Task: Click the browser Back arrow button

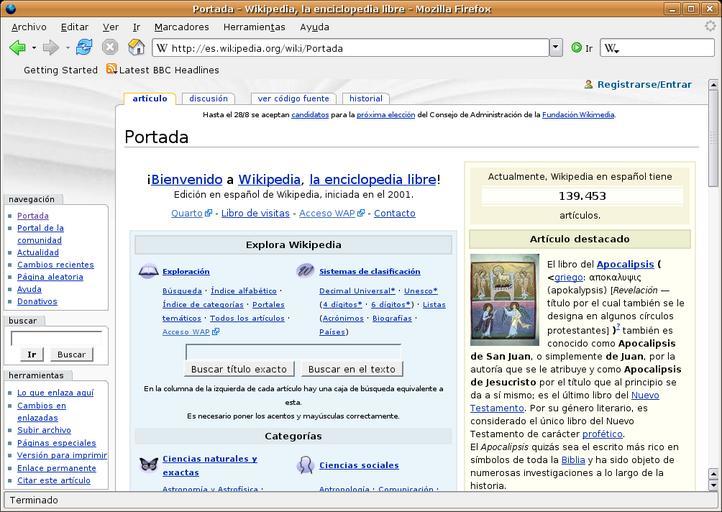Action: click(x=17, y=47)
